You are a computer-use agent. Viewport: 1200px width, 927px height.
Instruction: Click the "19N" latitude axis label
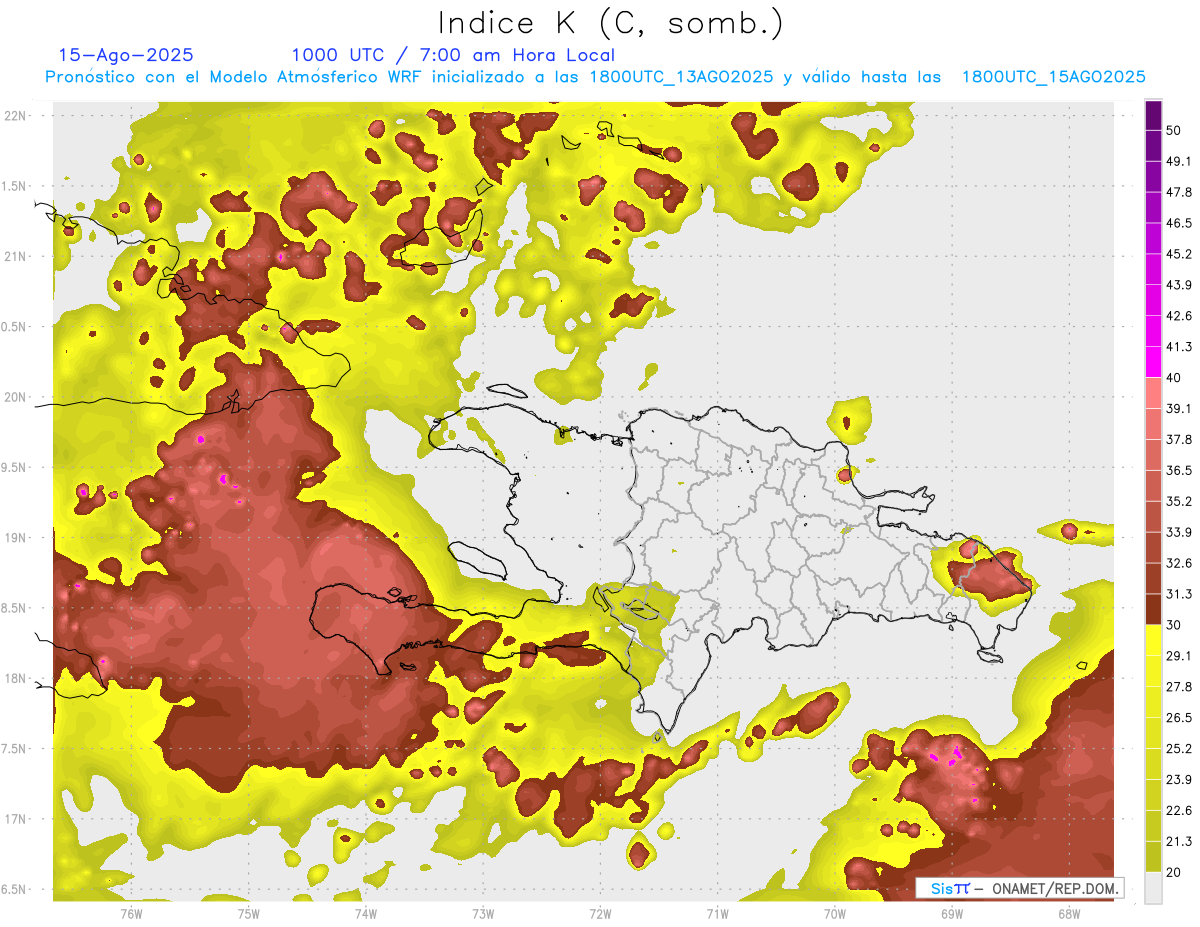[x=16, y=537]
